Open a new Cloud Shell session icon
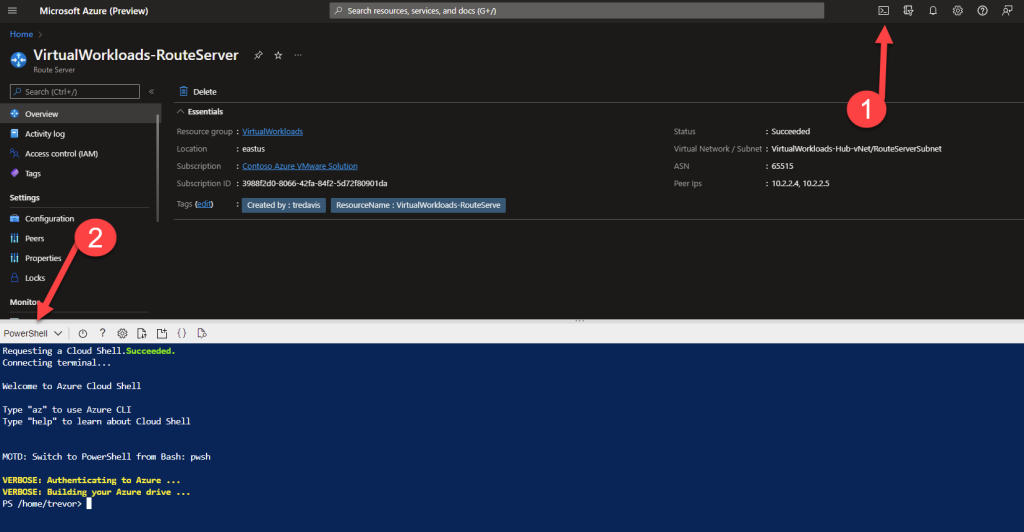 162,333
